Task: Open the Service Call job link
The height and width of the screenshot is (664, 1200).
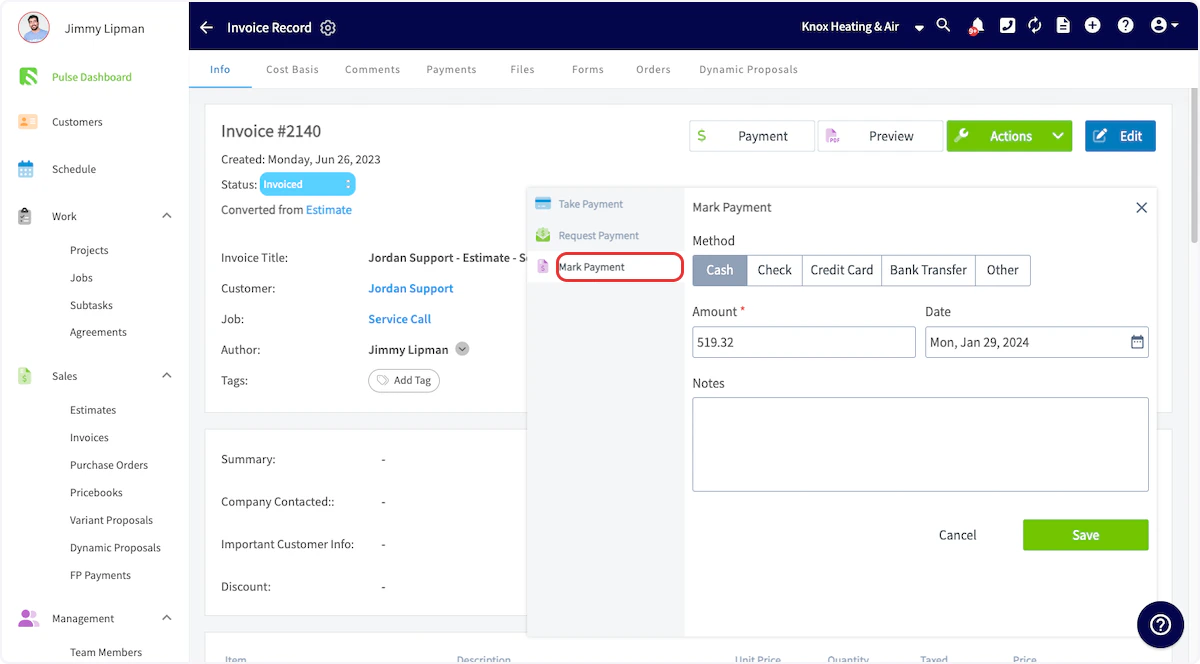Action: (x=400, y=319)
